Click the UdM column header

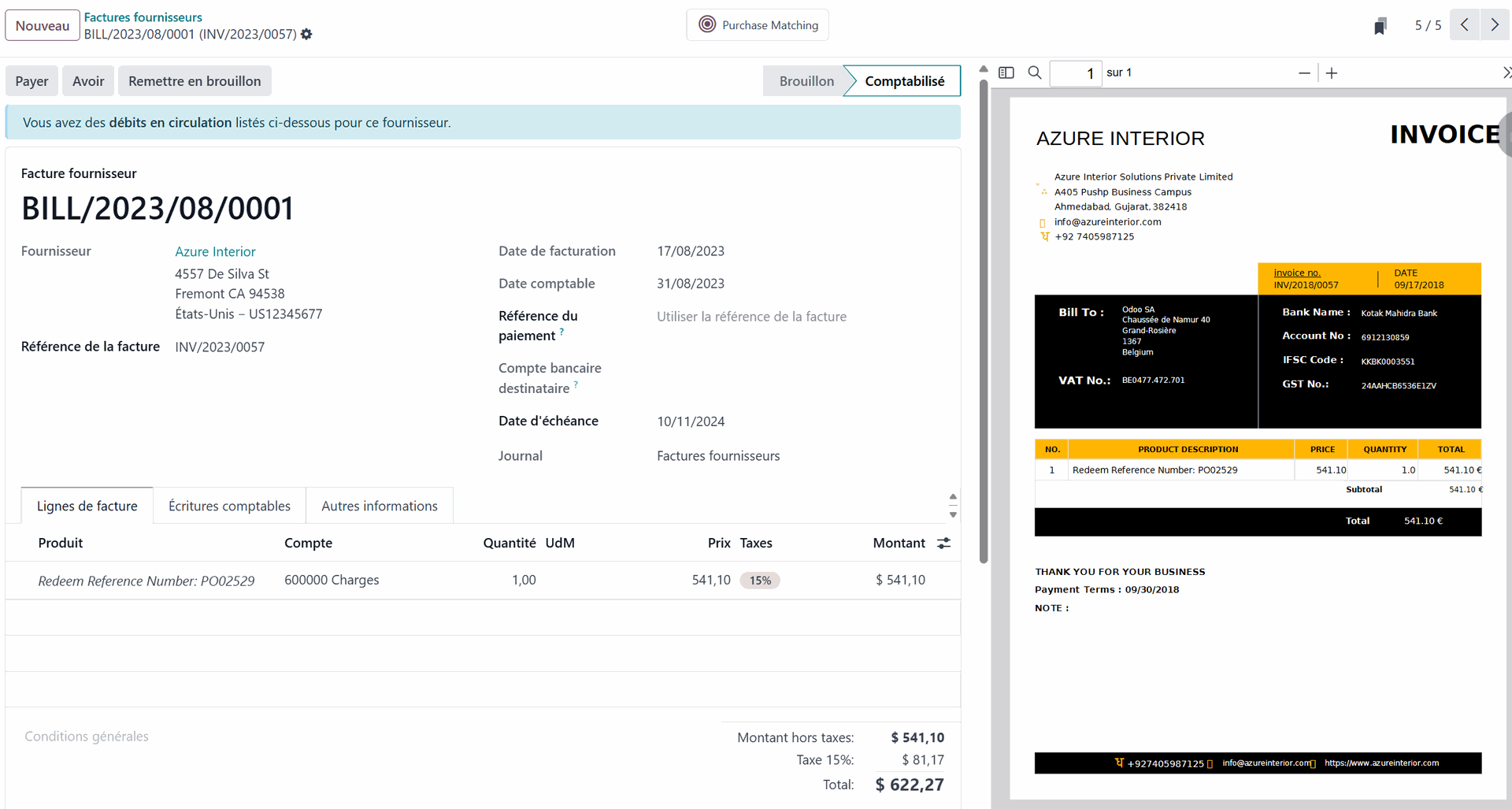click(x=560, y=543)
